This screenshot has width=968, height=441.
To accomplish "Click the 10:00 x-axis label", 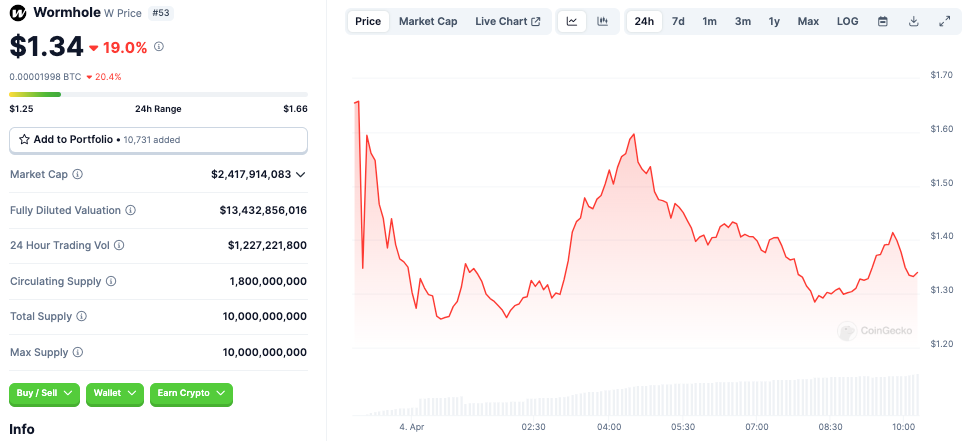I will pos(904,427).
